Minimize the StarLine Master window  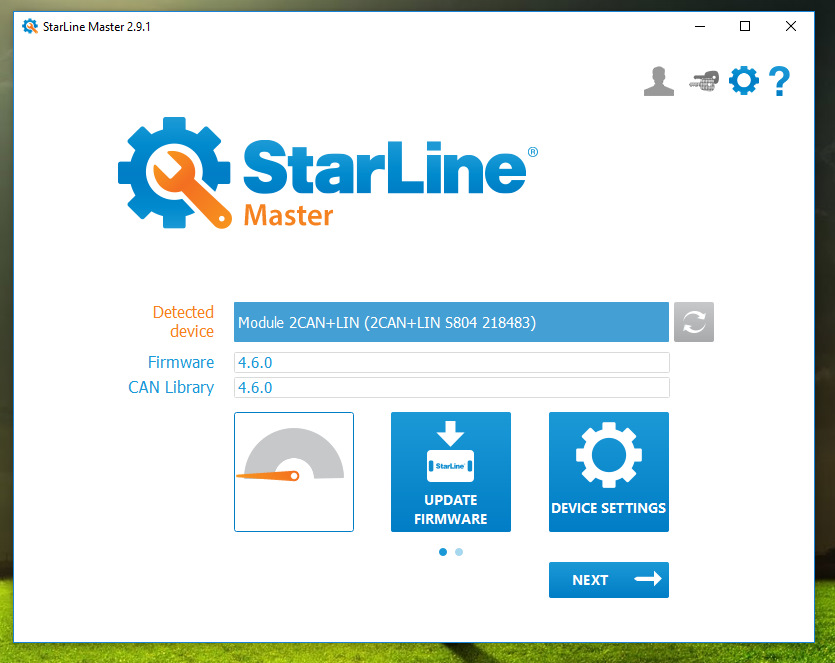[700, 26]
